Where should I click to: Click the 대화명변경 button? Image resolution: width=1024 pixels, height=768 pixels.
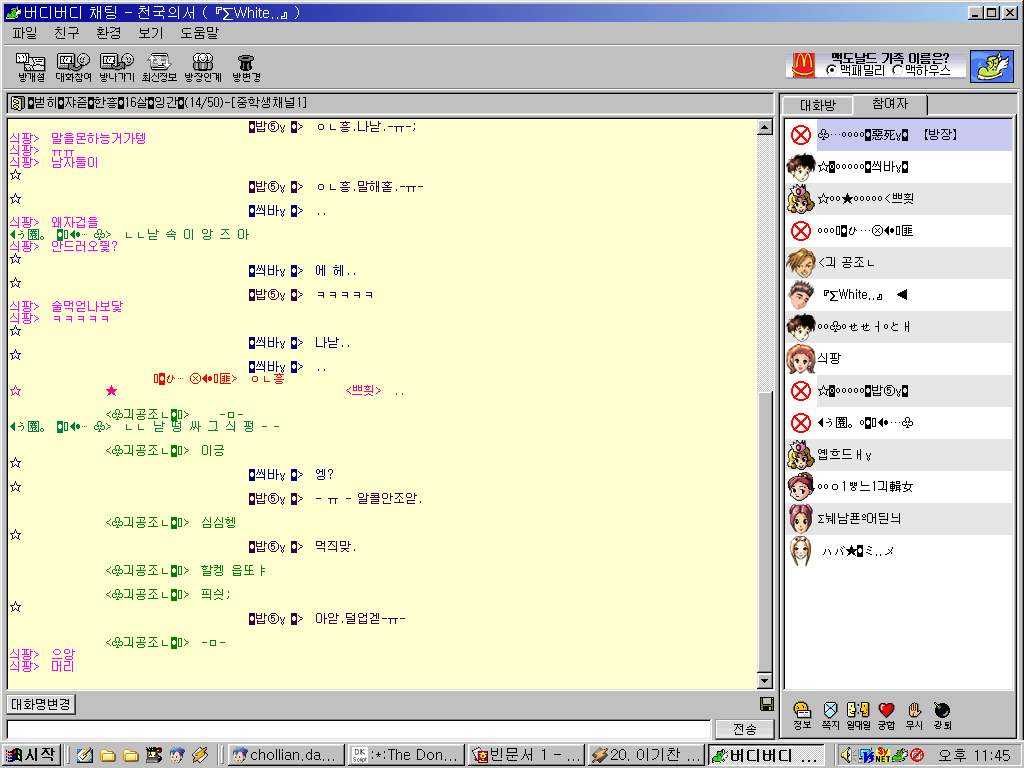click(x=40, y=704)
